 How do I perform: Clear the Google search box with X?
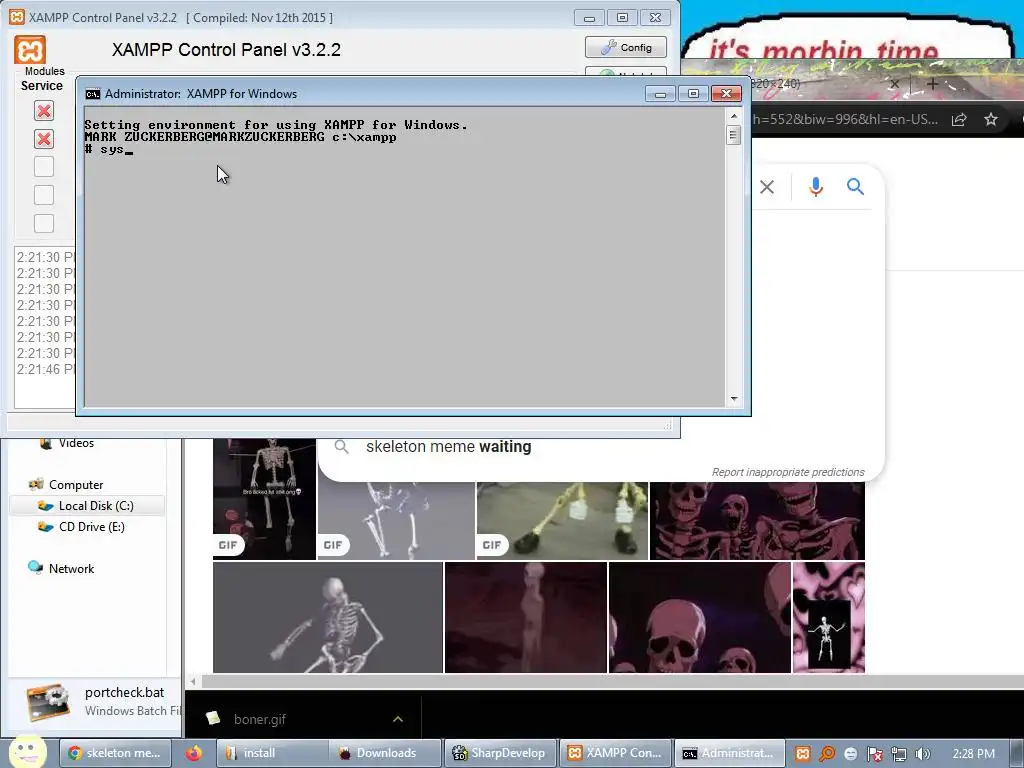tap(767, 187)
